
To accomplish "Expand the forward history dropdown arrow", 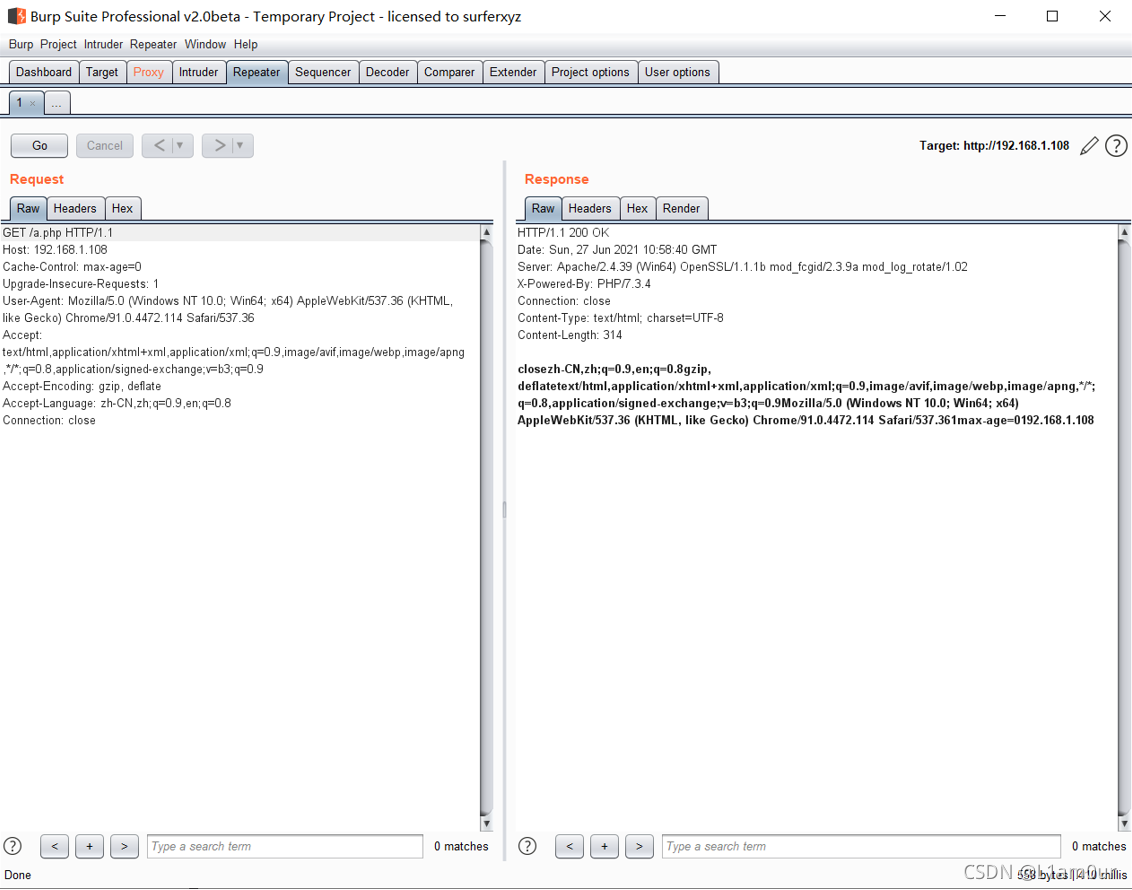I will tap(240, 146).
